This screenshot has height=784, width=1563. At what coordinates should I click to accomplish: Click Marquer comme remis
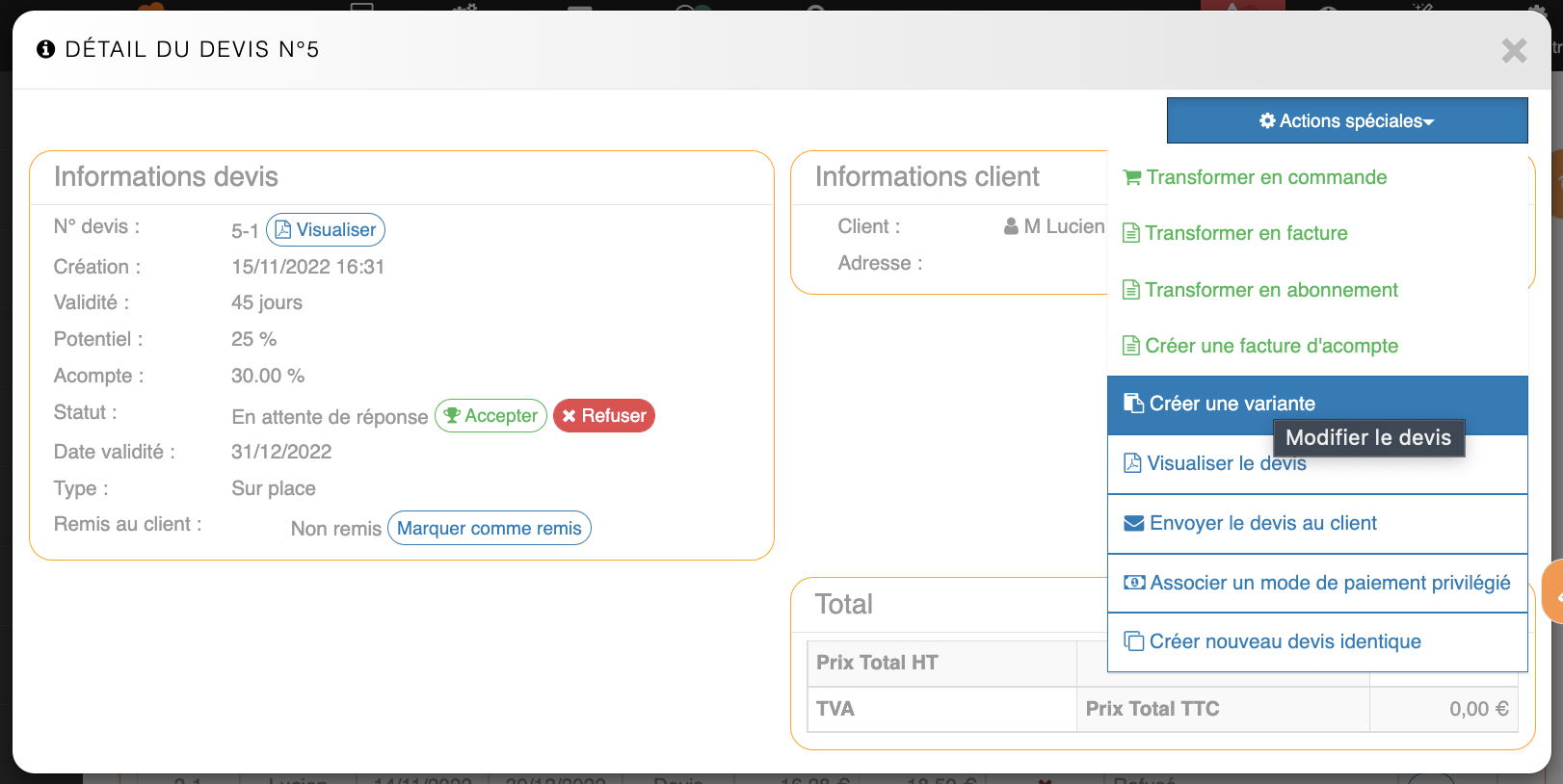(489, 529)
